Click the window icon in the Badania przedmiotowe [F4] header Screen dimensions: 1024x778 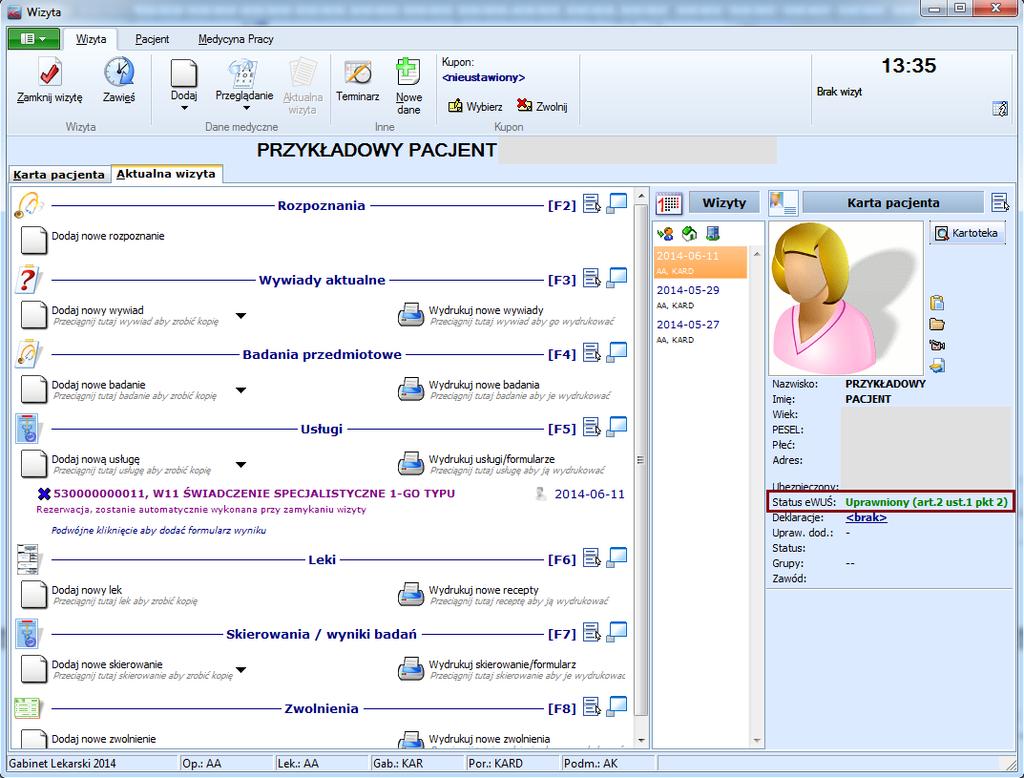click(x=616, y=352)
